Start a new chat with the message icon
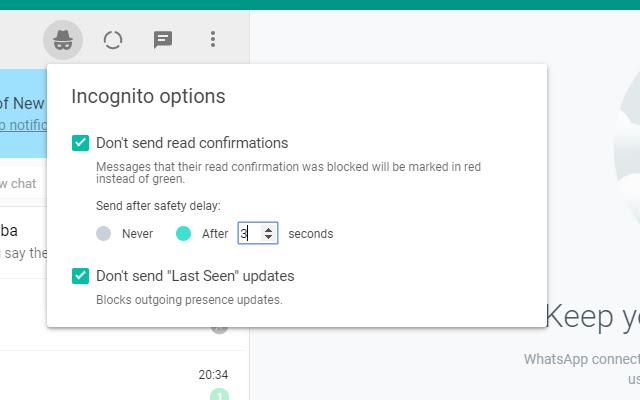This screenshot has width=640, height=400. coord(162,40)
